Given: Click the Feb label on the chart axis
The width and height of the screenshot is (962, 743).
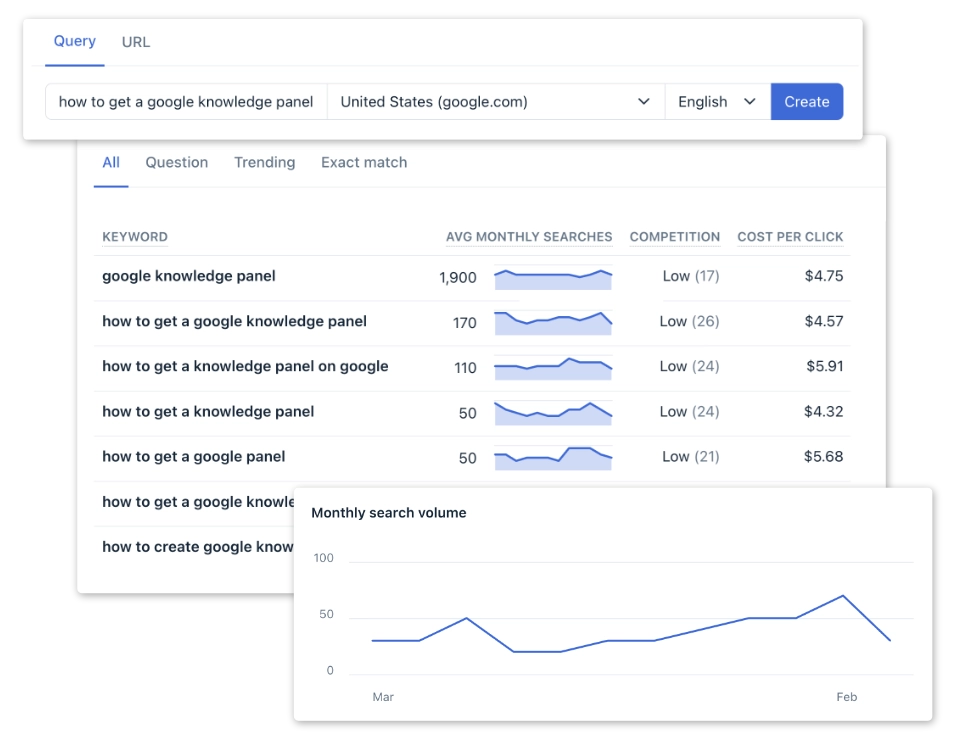Looking at the screenshot, I should pyautogui.click(x=847, y=697).
